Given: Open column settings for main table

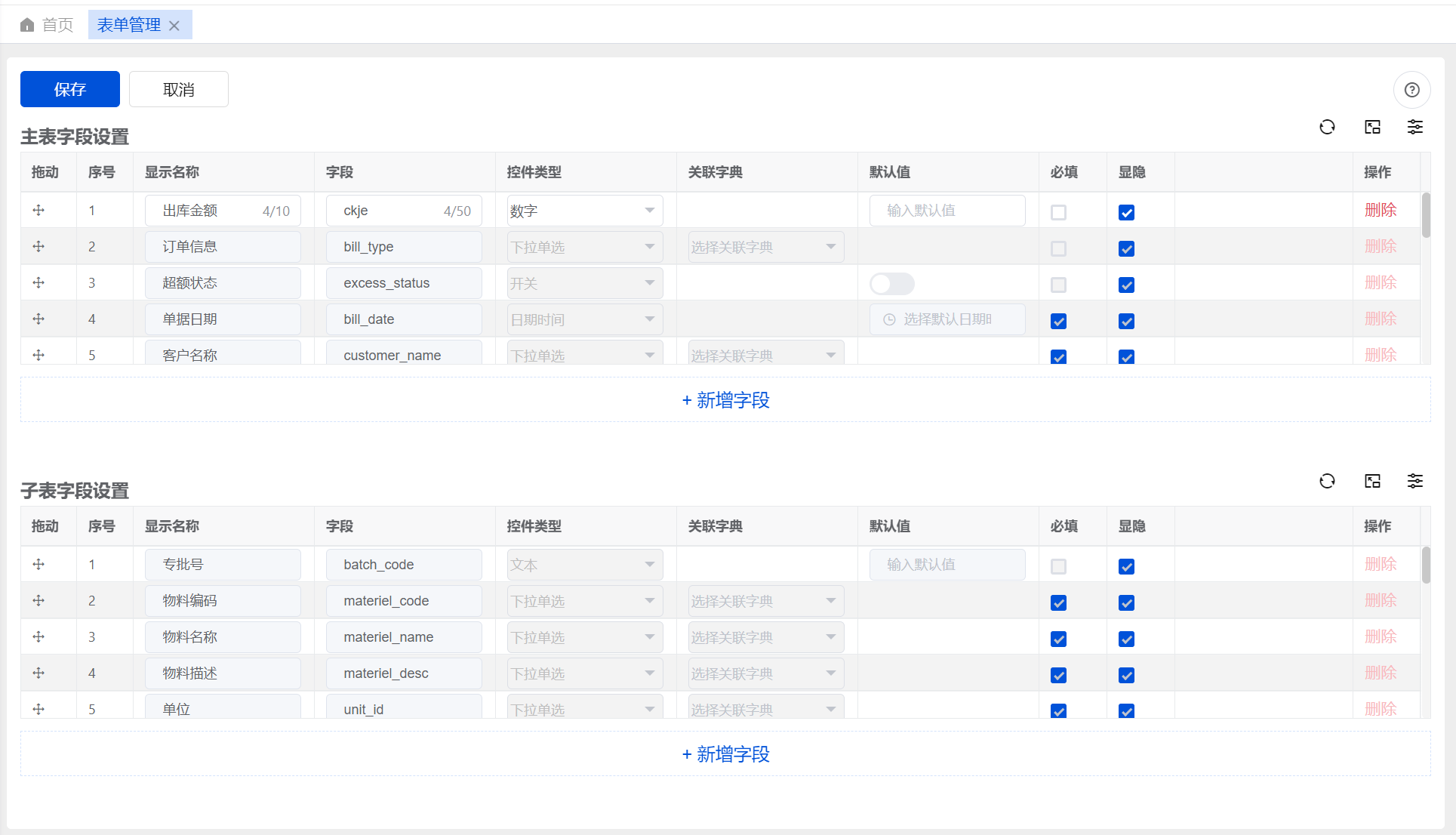Looking at the screenshot, I should pyautogui.click(x=1414, y=127).
